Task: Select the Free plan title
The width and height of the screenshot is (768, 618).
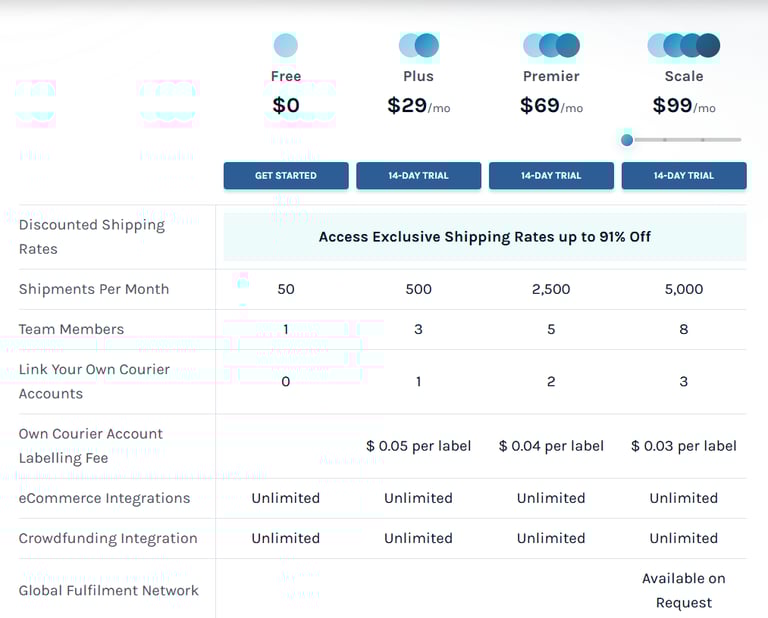Action: (x=285, y=77)
